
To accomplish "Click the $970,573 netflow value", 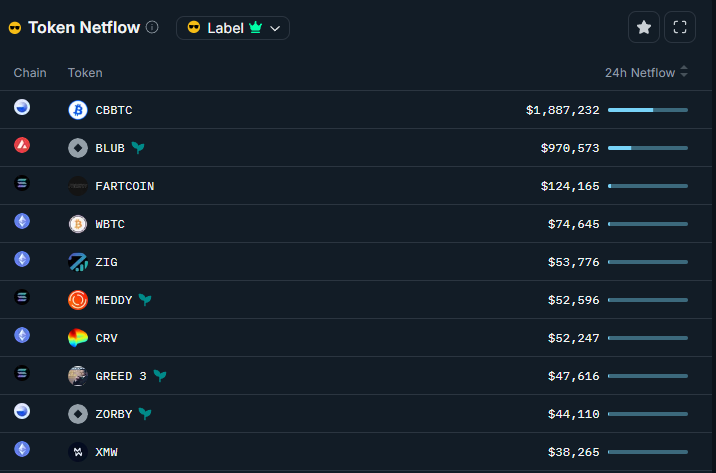I will point(570,148).
